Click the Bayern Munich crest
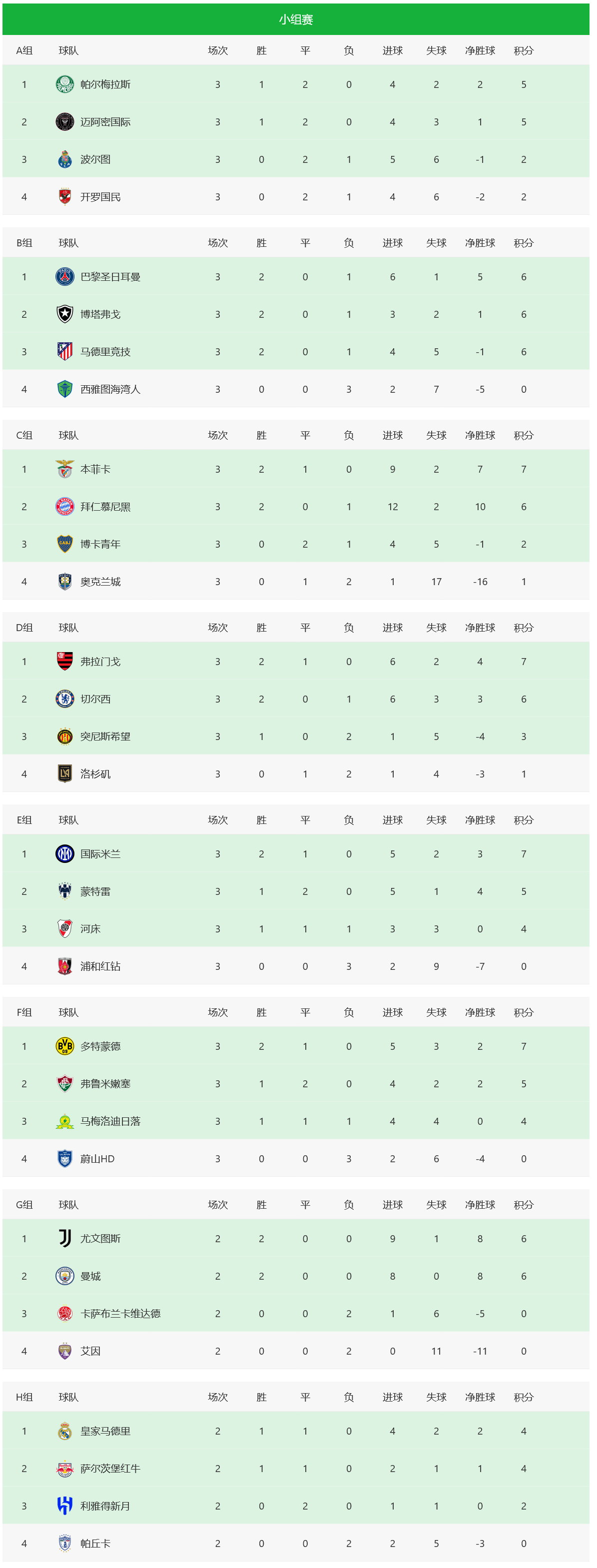The width and height of the screenshot is (597, 1568). 64,507
